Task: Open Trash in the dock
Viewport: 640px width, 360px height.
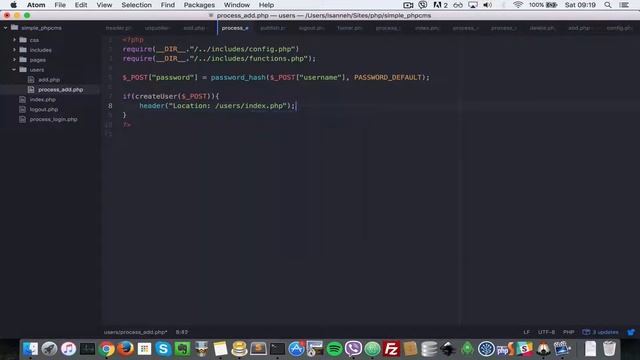Action: pos(609,349)
